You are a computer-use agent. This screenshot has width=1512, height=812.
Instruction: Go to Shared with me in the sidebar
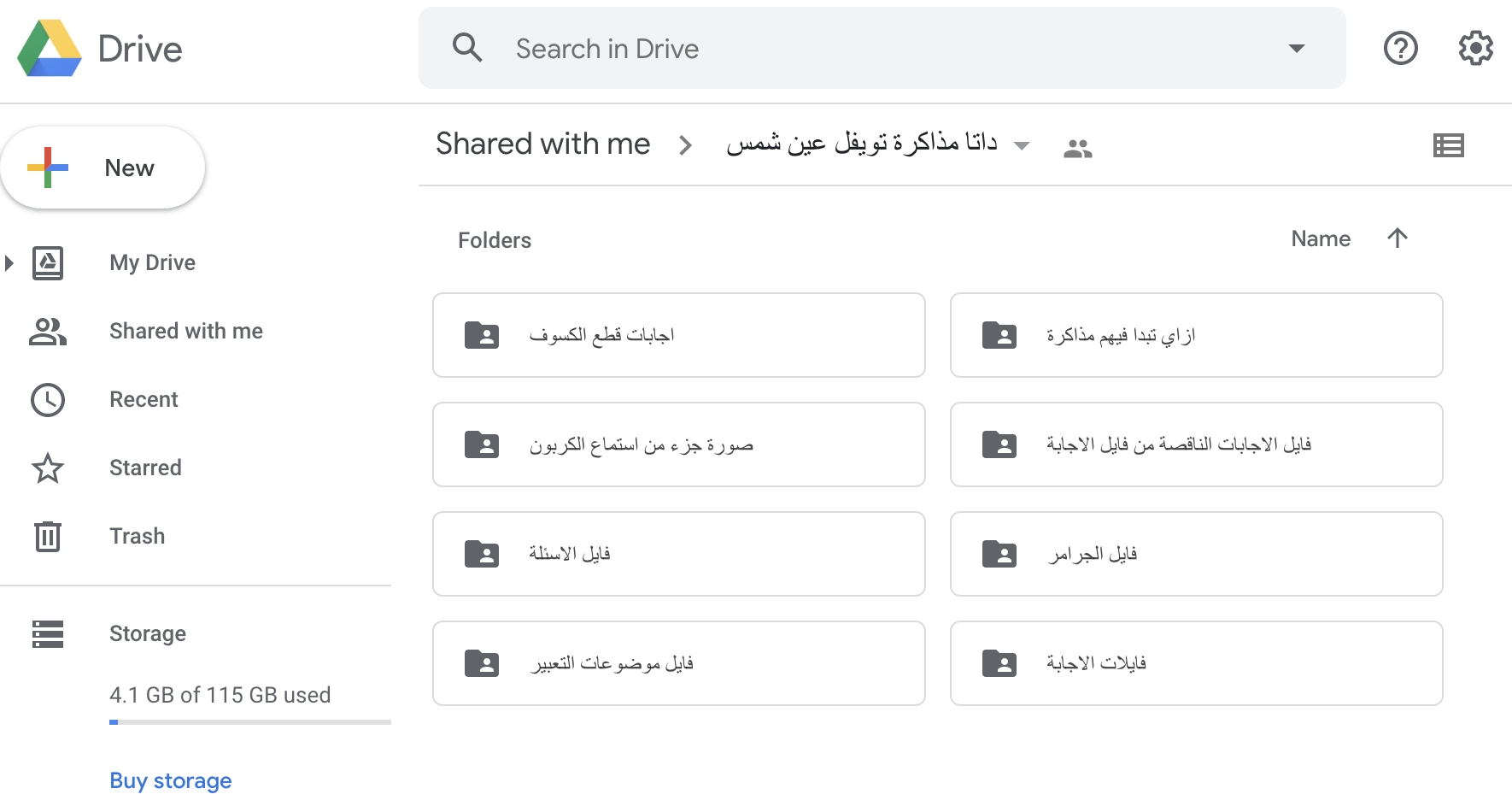coord(186,331)
